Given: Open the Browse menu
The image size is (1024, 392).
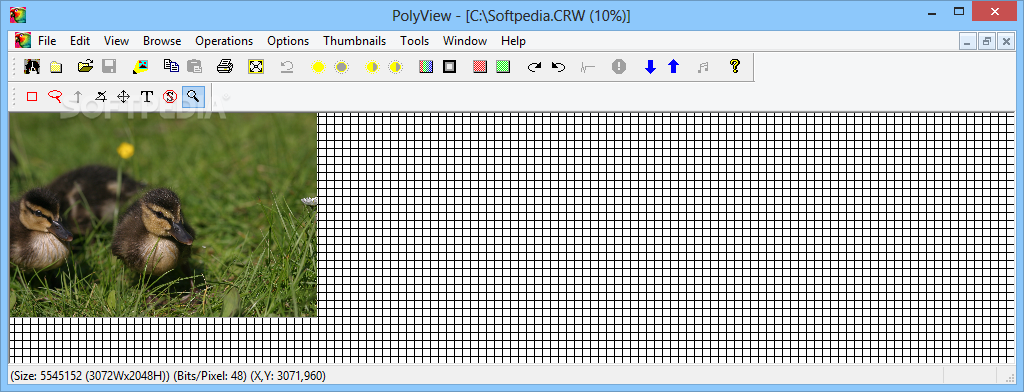Looking at the screenshot, I should tap(162, 41).
